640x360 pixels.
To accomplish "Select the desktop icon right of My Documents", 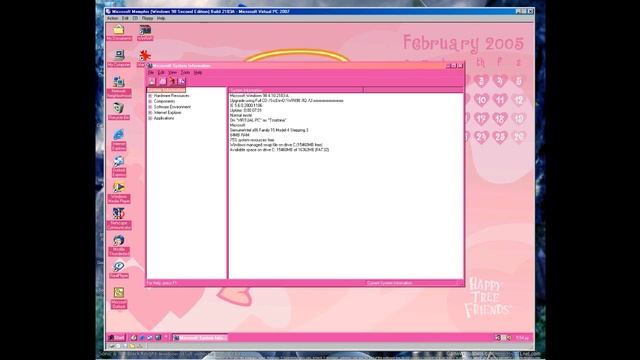I will pos(145,32).
